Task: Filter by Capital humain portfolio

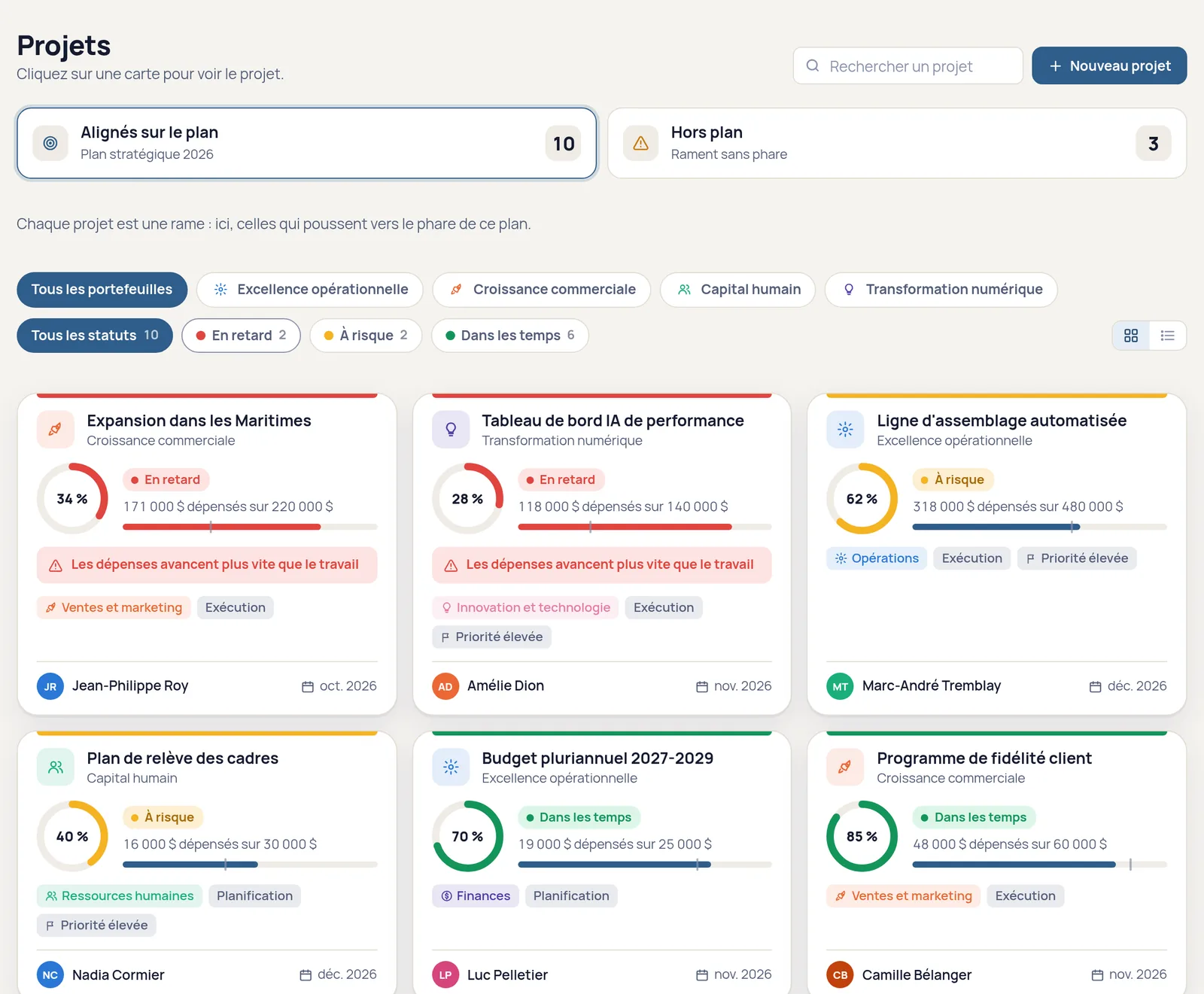Action: [x=738, y=290]
